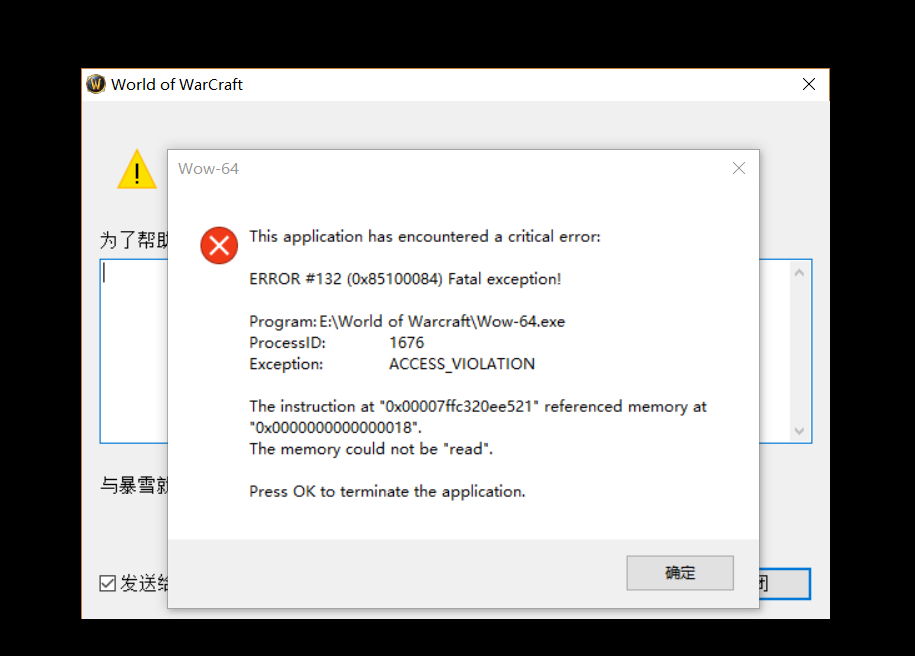Close the World of WarCraft window

[809, 85]
